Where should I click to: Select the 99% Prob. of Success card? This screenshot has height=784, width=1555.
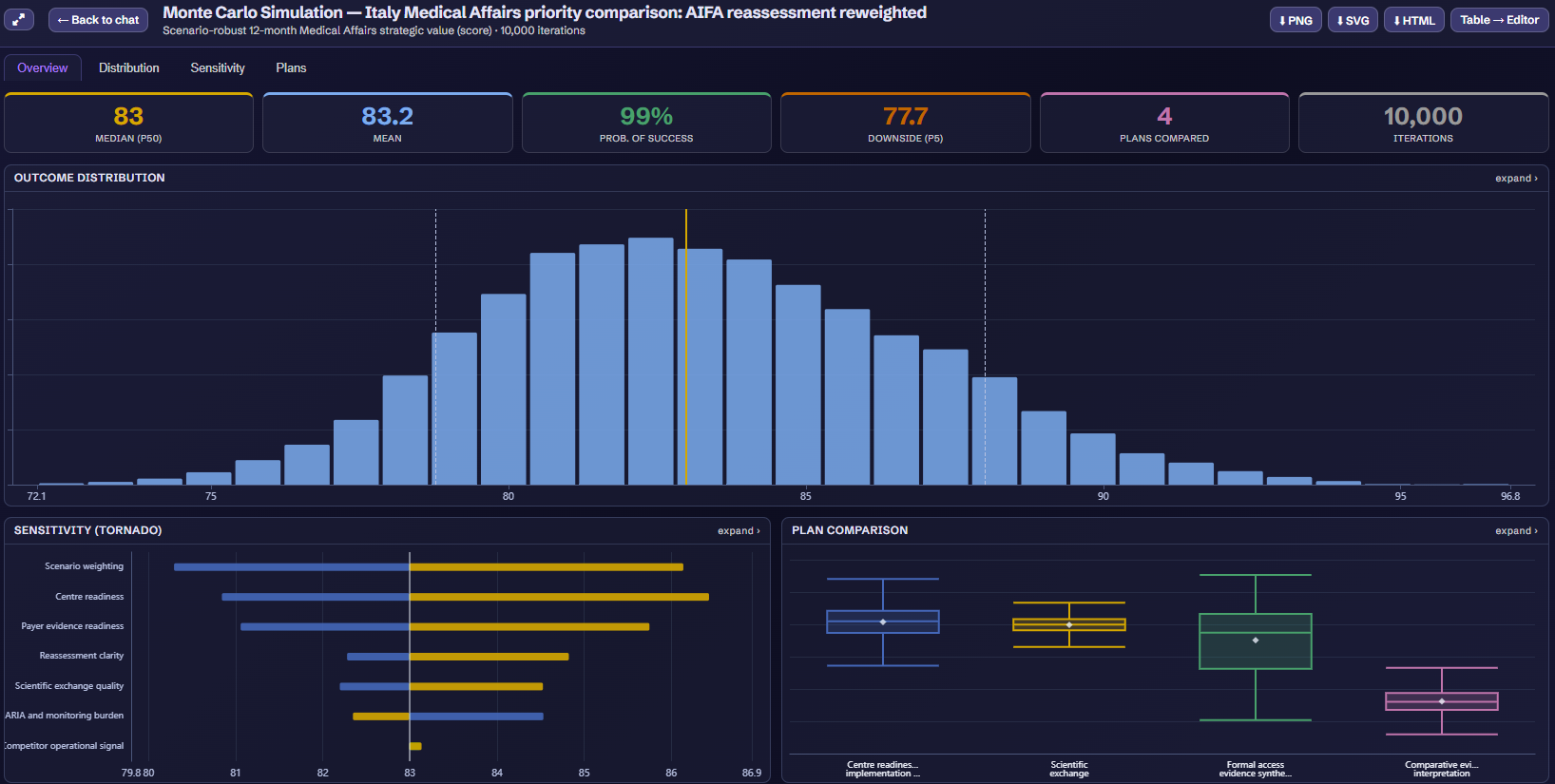(x=646, y=123)
